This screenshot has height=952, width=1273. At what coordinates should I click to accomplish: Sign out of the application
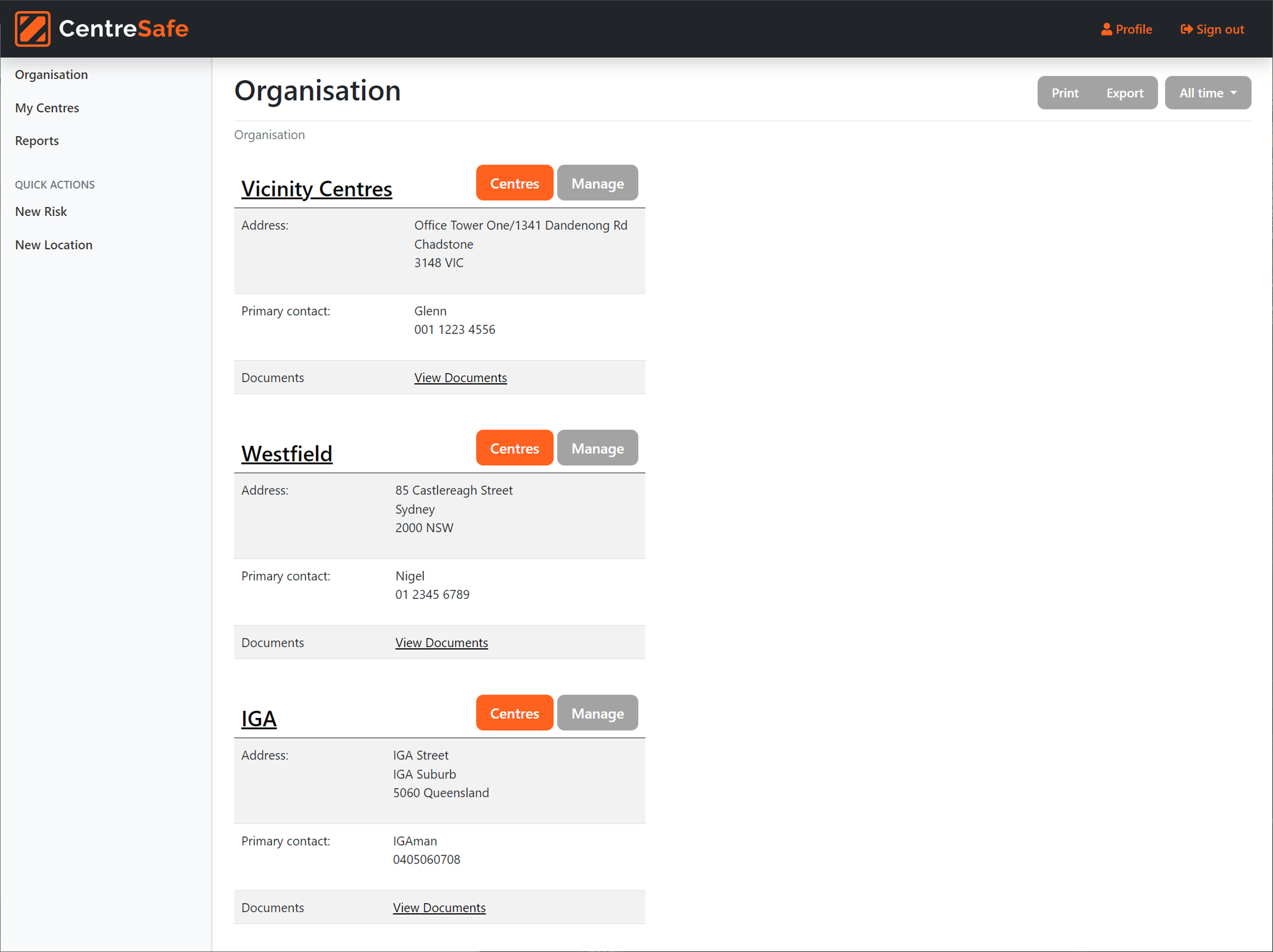point(1212,29)
